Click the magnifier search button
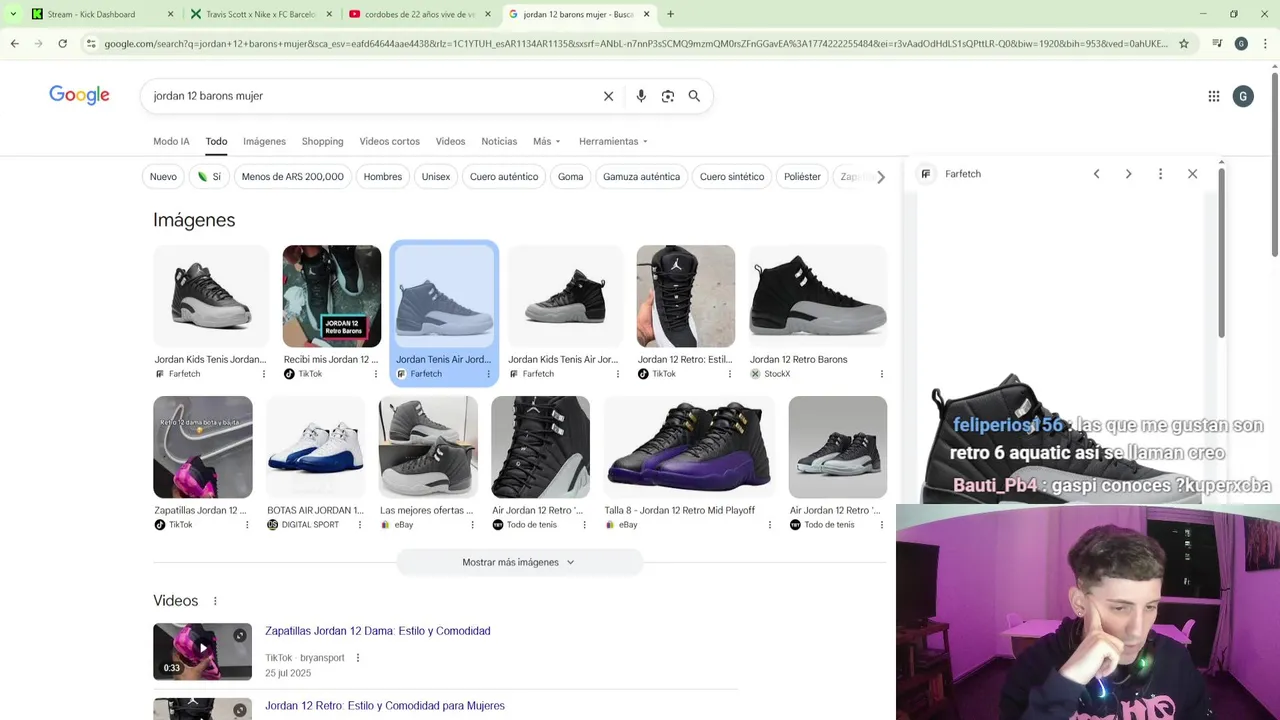The image size is (1280, 720). coord(694,96)
